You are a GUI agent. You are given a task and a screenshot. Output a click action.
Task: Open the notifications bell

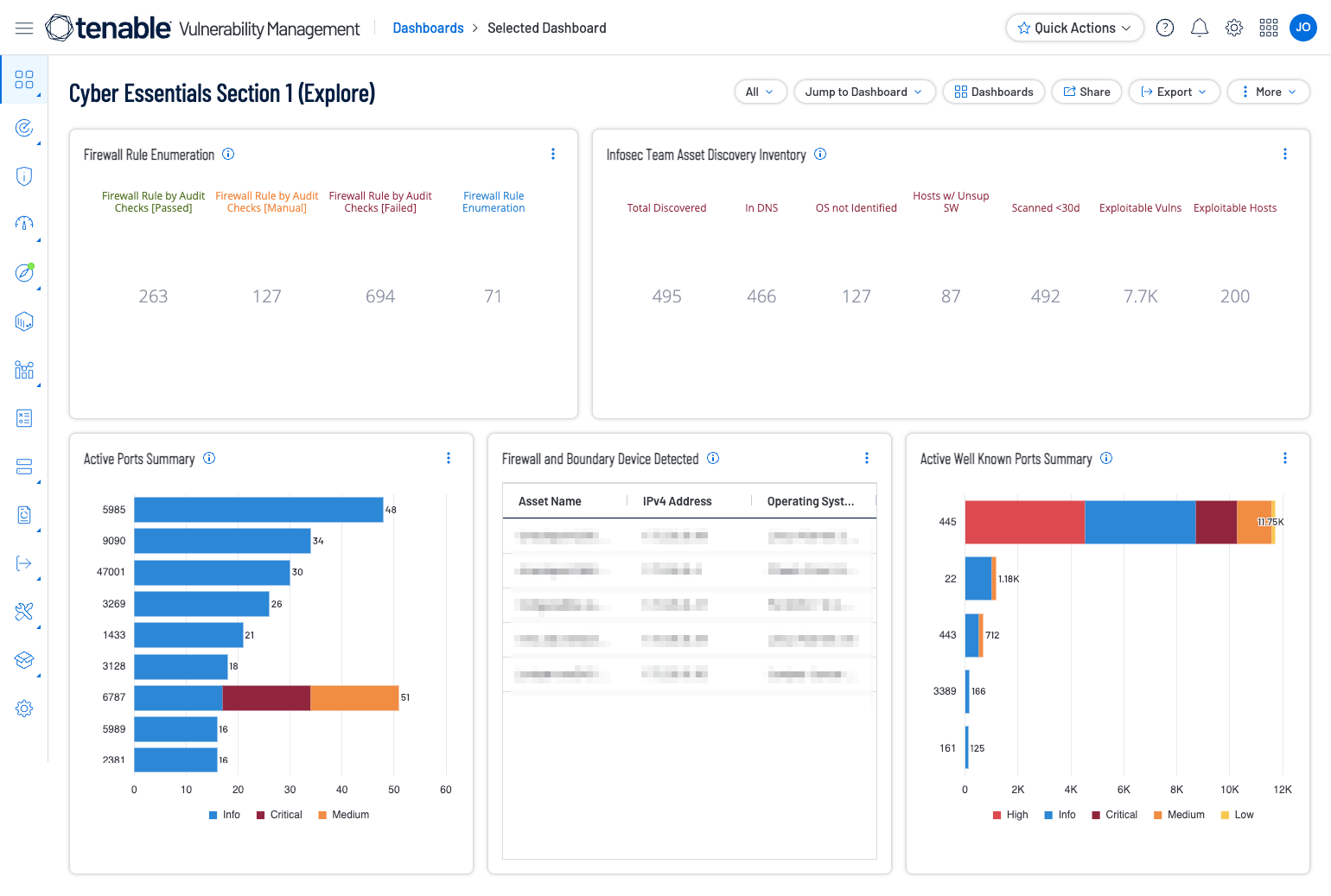pyautogui.click(x=1200, y=29)
